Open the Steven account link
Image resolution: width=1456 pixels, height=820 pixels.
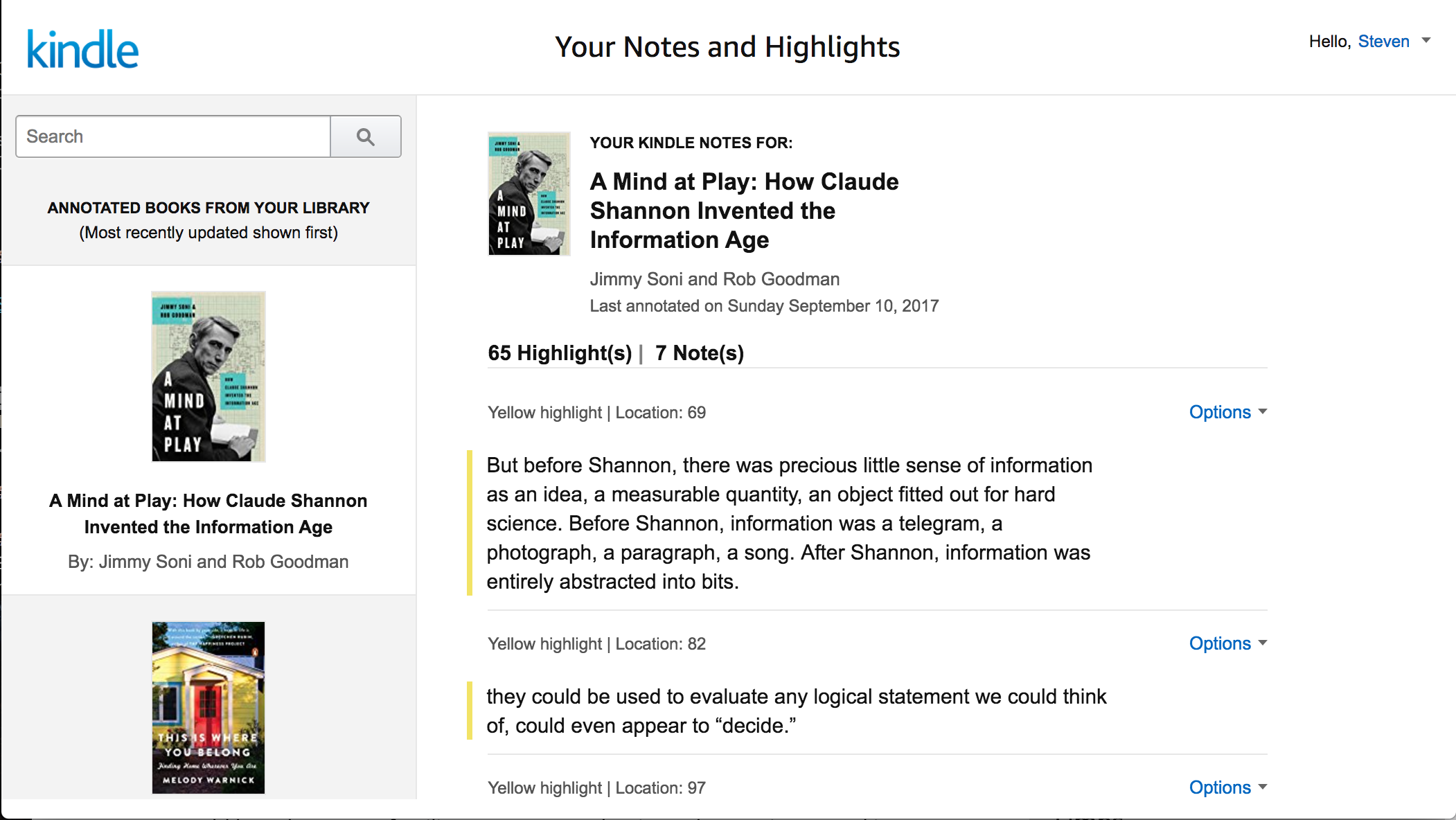tap(1383, 42)
